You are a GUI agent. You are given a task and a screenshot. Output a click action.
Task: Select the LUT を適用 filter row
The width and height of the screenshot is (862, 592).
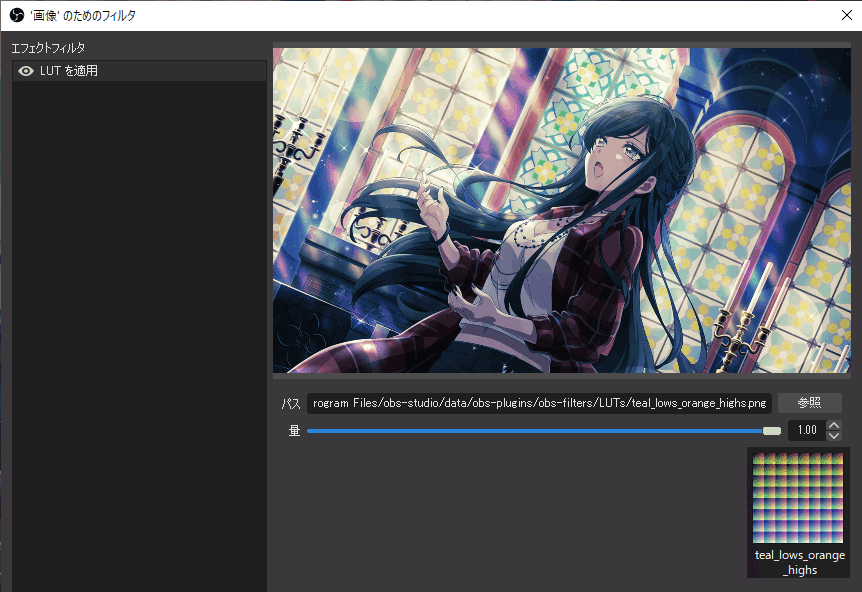click(x=140, y=71)
